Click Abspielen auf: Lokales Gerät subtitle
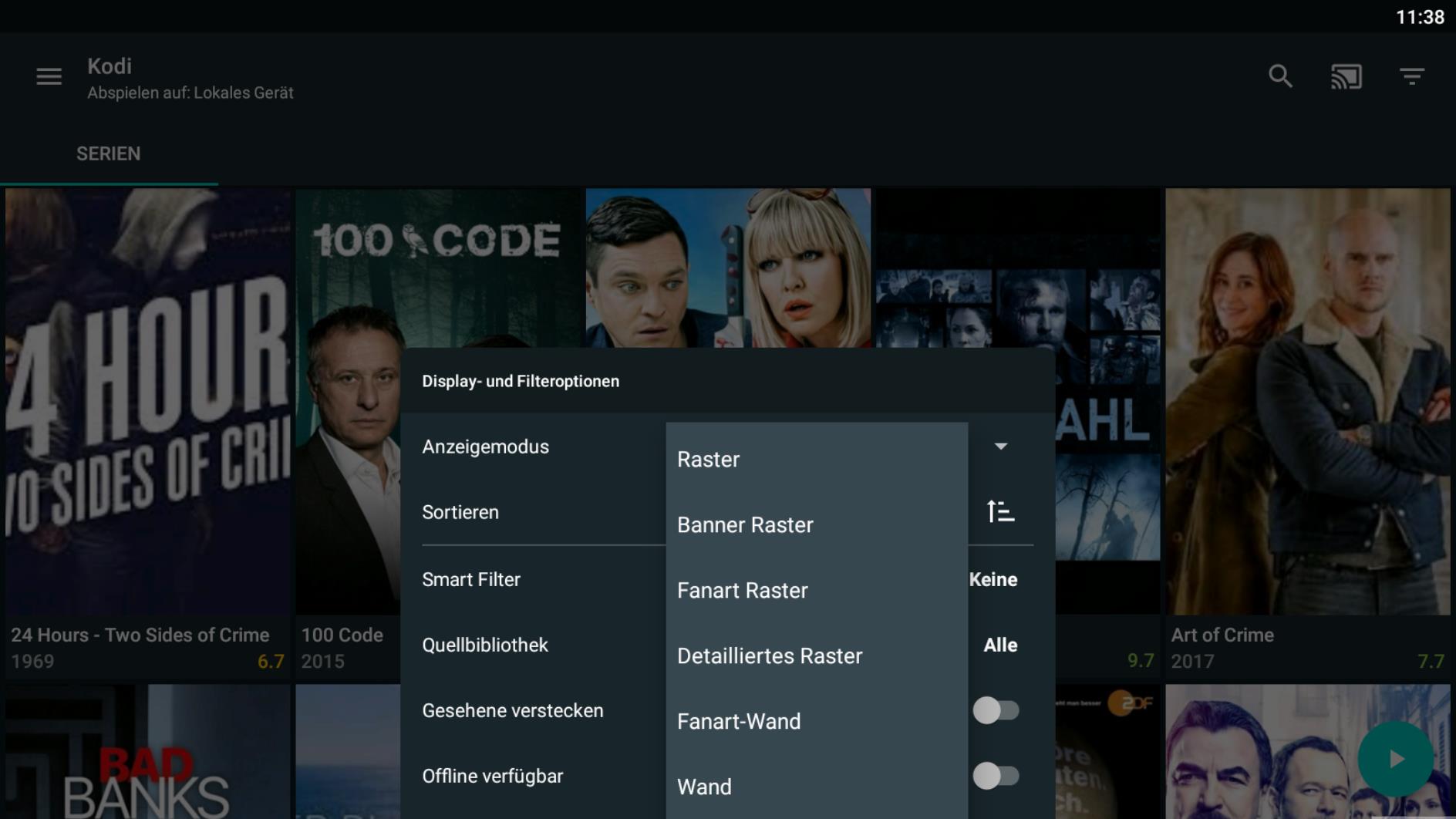The width and height of the screenshot is (1456, 819). 190,93
